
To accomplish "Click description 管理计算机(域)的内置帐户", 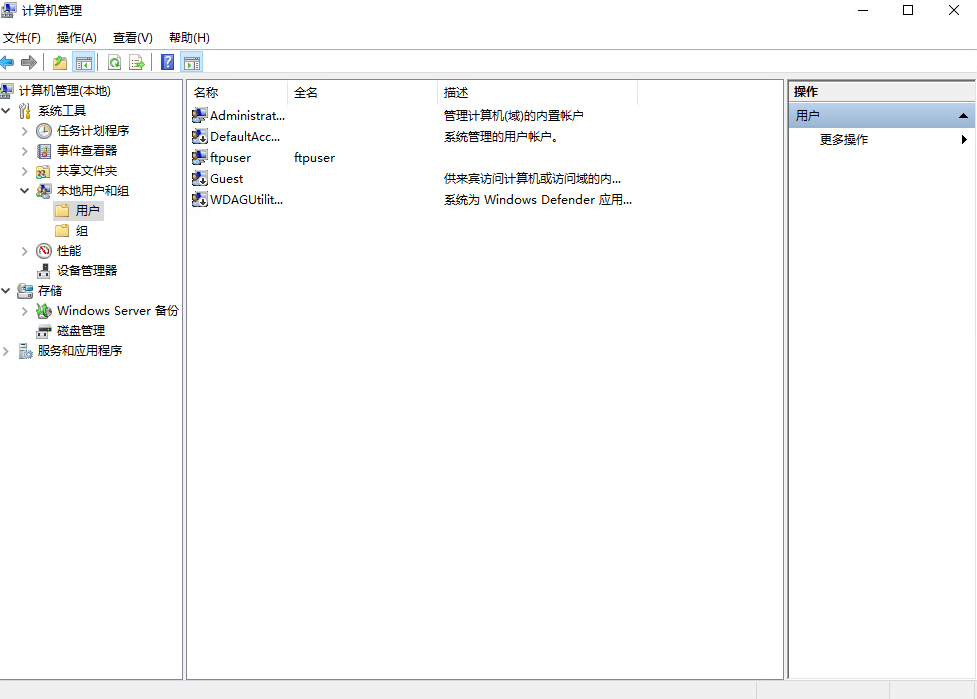I will pos(513,115).
